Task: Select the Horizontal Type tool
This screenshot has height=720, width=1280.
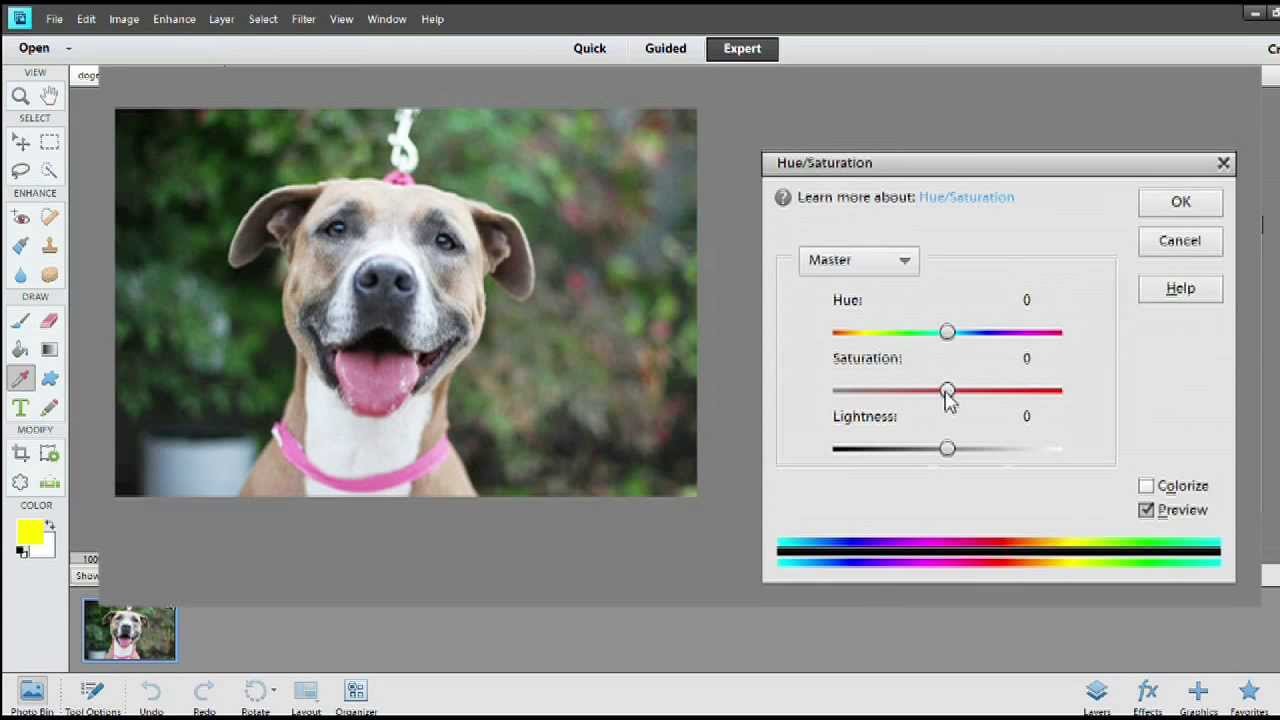Action: pos(19,406)
